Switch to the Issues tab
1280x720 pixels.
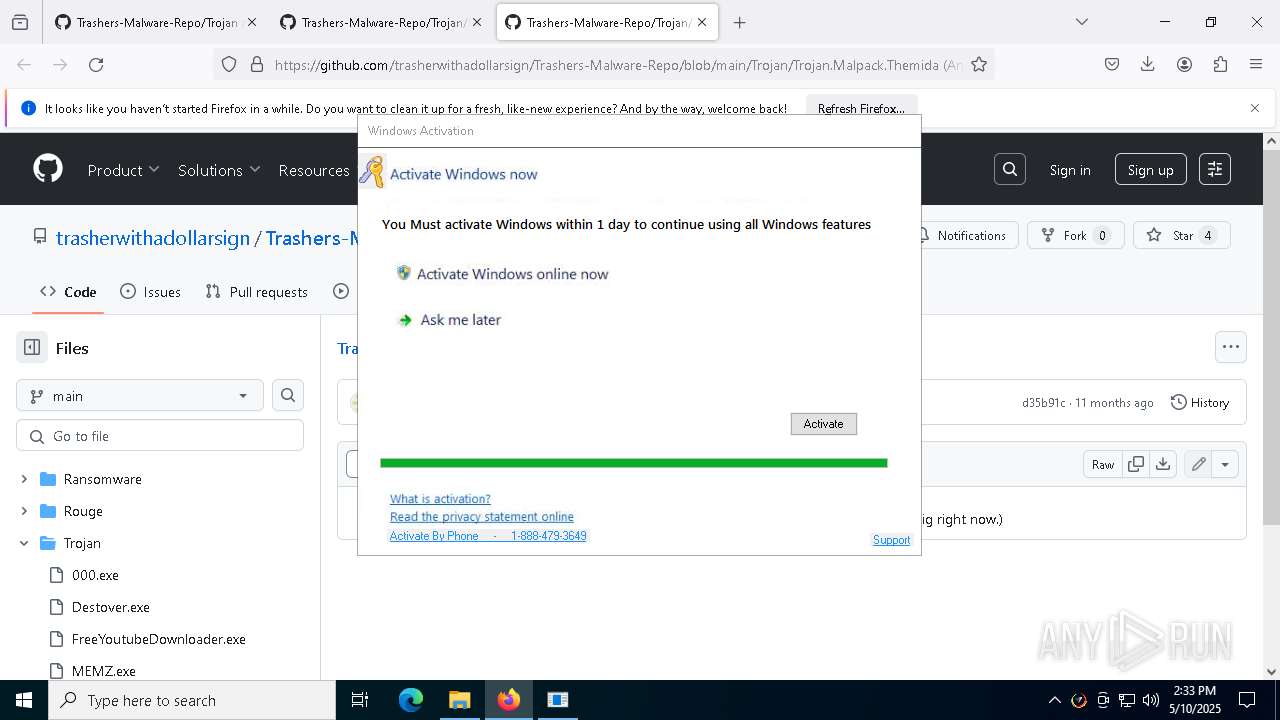[x=150, y=292]
